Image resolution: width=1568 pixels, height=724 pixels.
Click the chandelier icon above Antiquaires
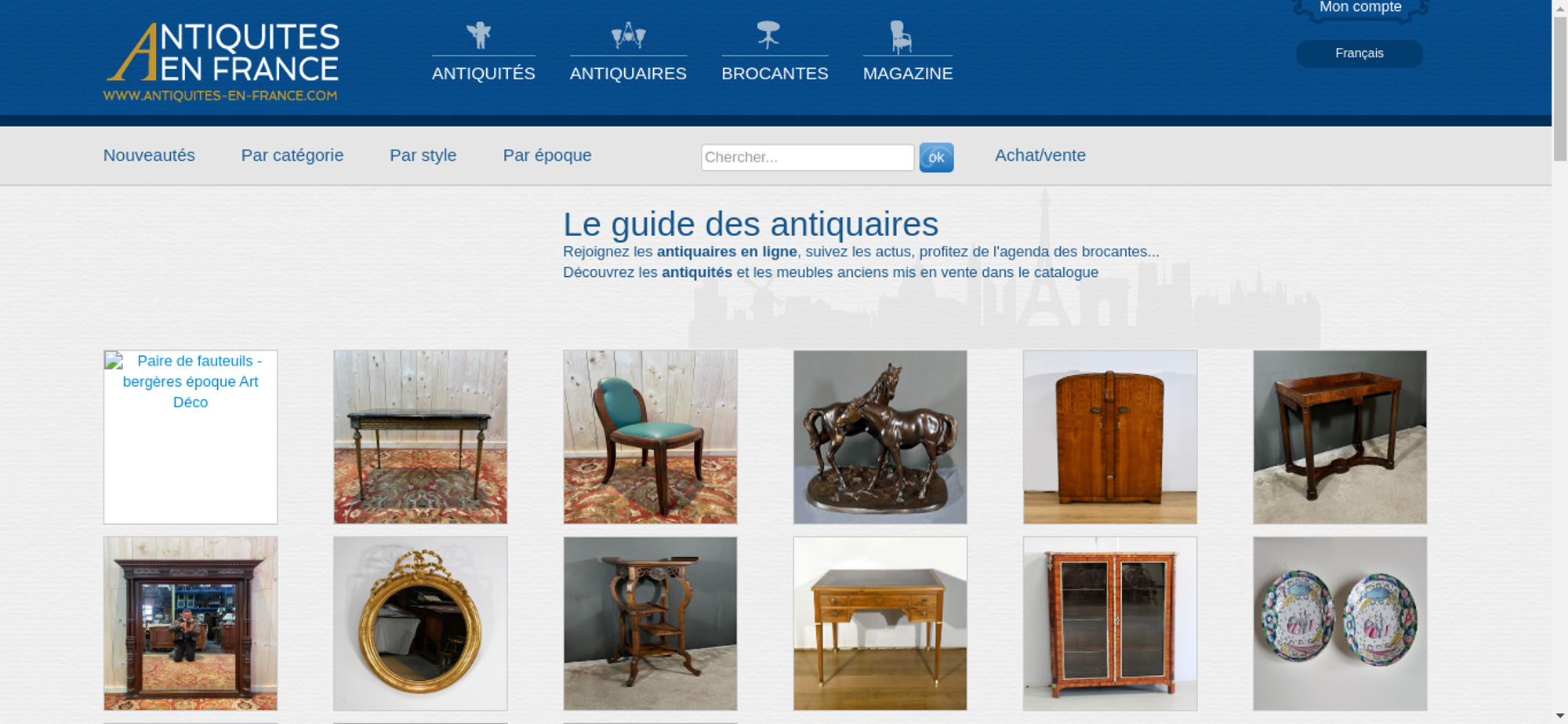628,35
